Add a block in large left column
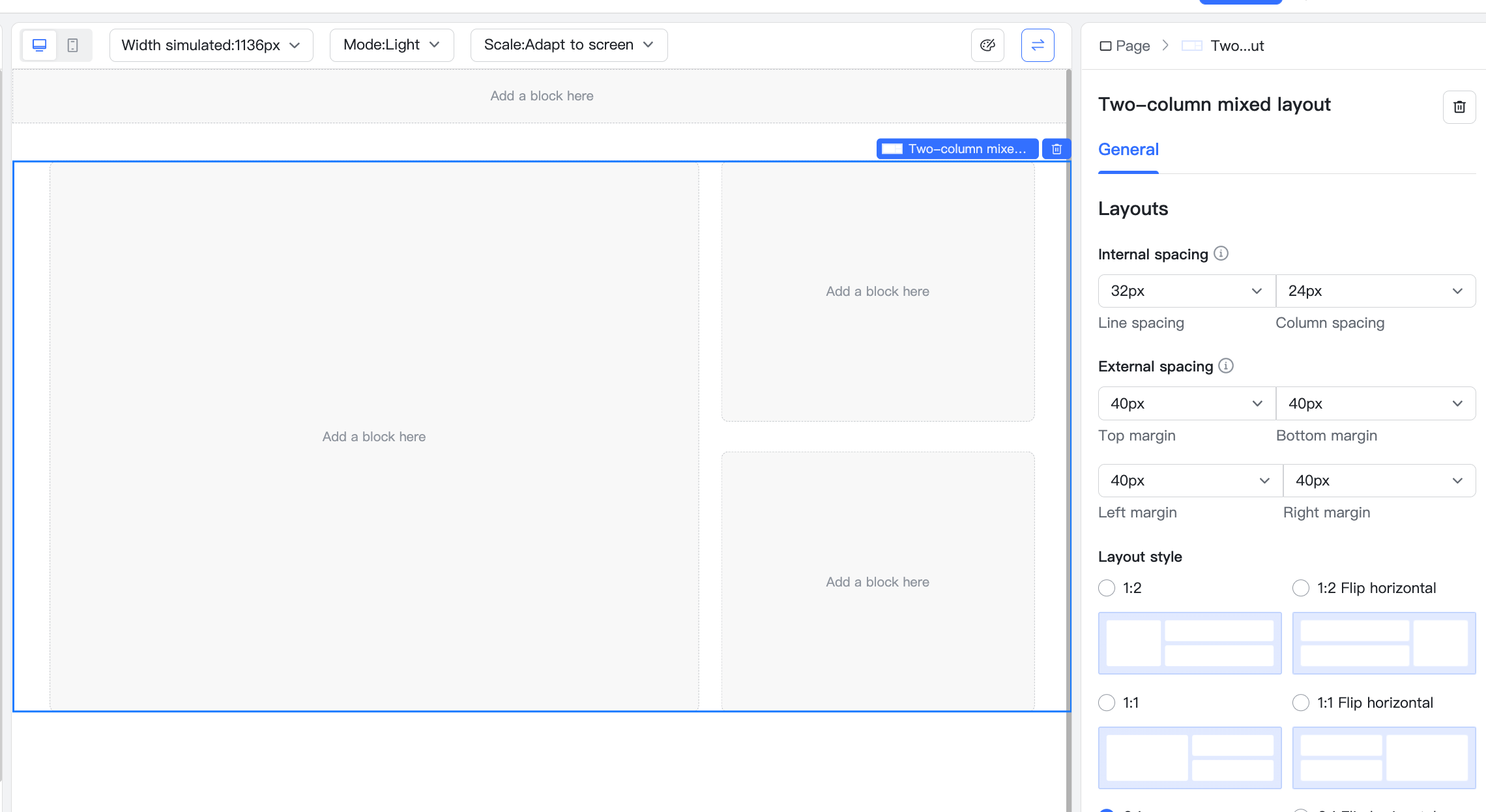 coord(374,437)
